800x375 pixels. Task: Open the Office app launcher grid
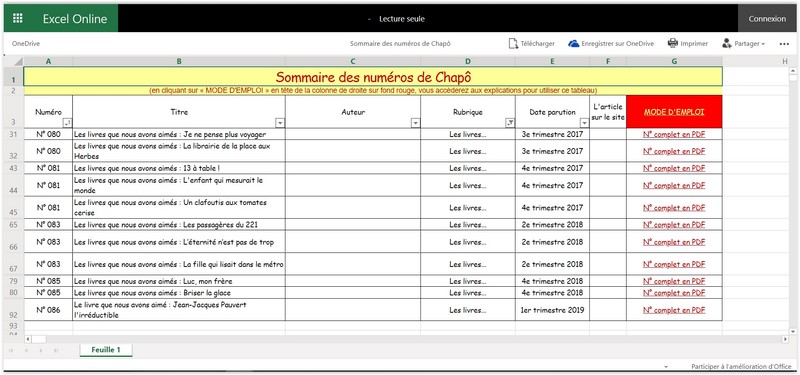[x=18, y=18]
